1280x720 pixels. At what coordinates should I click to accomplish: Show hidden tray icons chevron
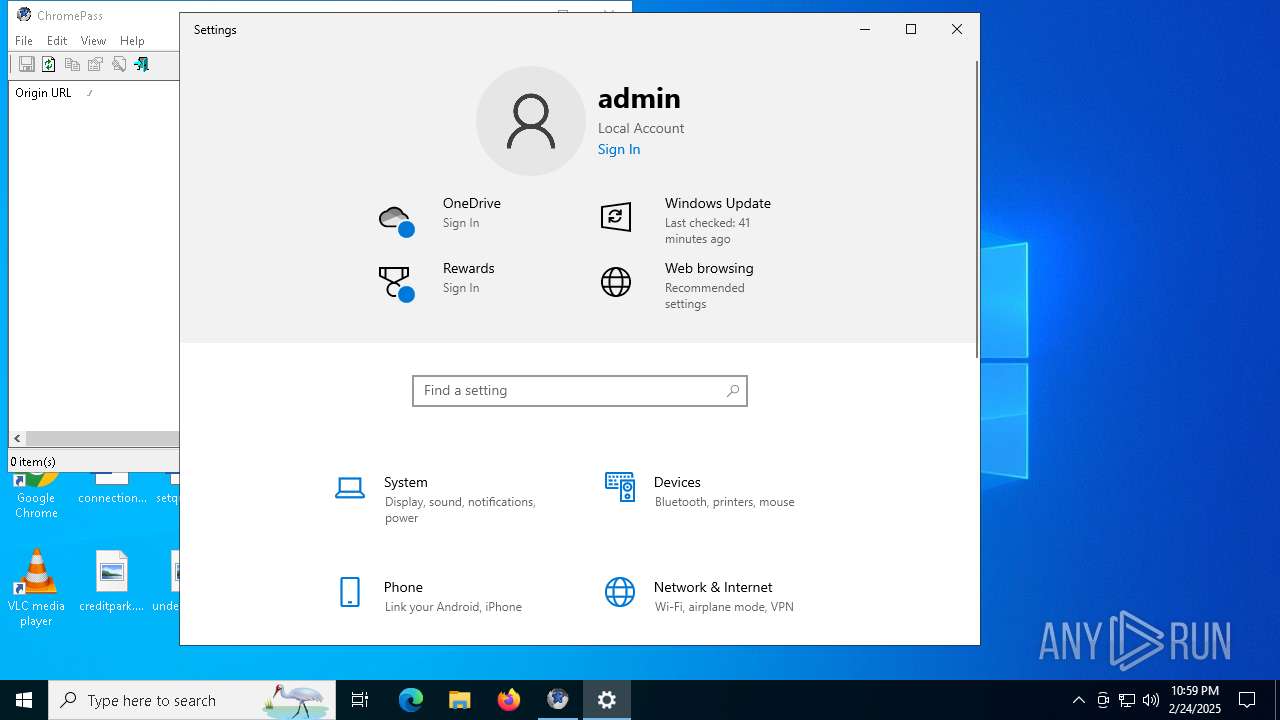click(1078, 700)
